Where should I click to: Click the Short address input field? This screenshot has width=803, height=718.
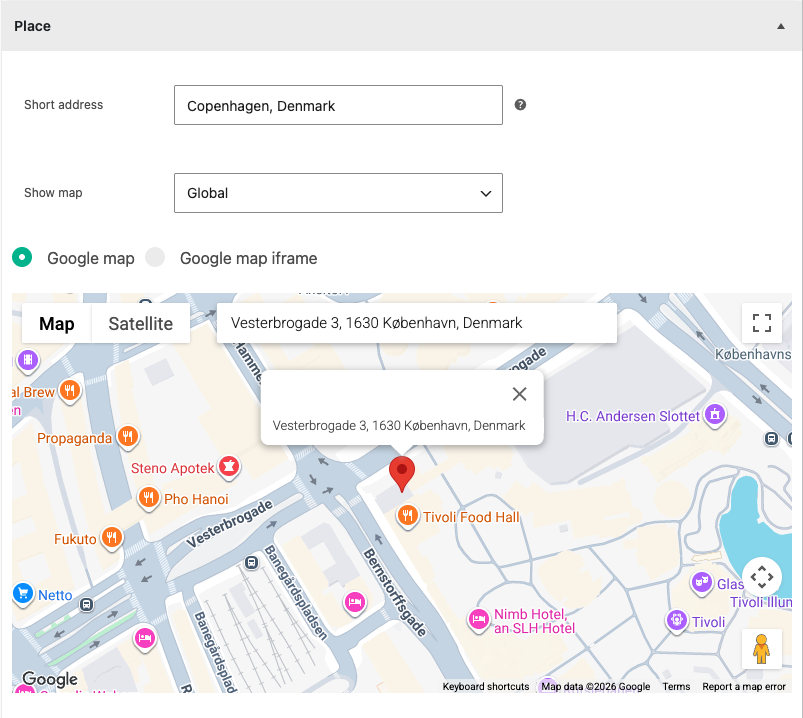[x=338, y=105]
